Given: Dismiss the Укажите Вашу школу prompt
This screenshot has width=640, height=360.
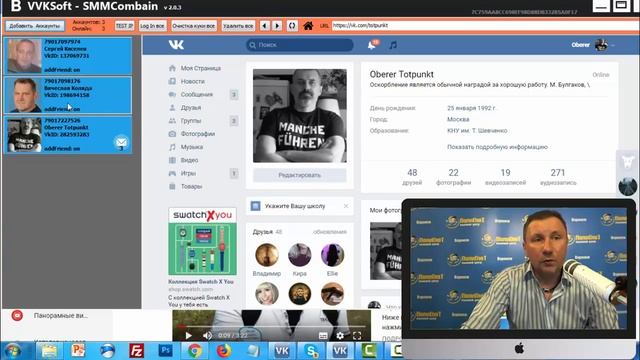Looking at the screenshot, I should [x=346, y=206].
